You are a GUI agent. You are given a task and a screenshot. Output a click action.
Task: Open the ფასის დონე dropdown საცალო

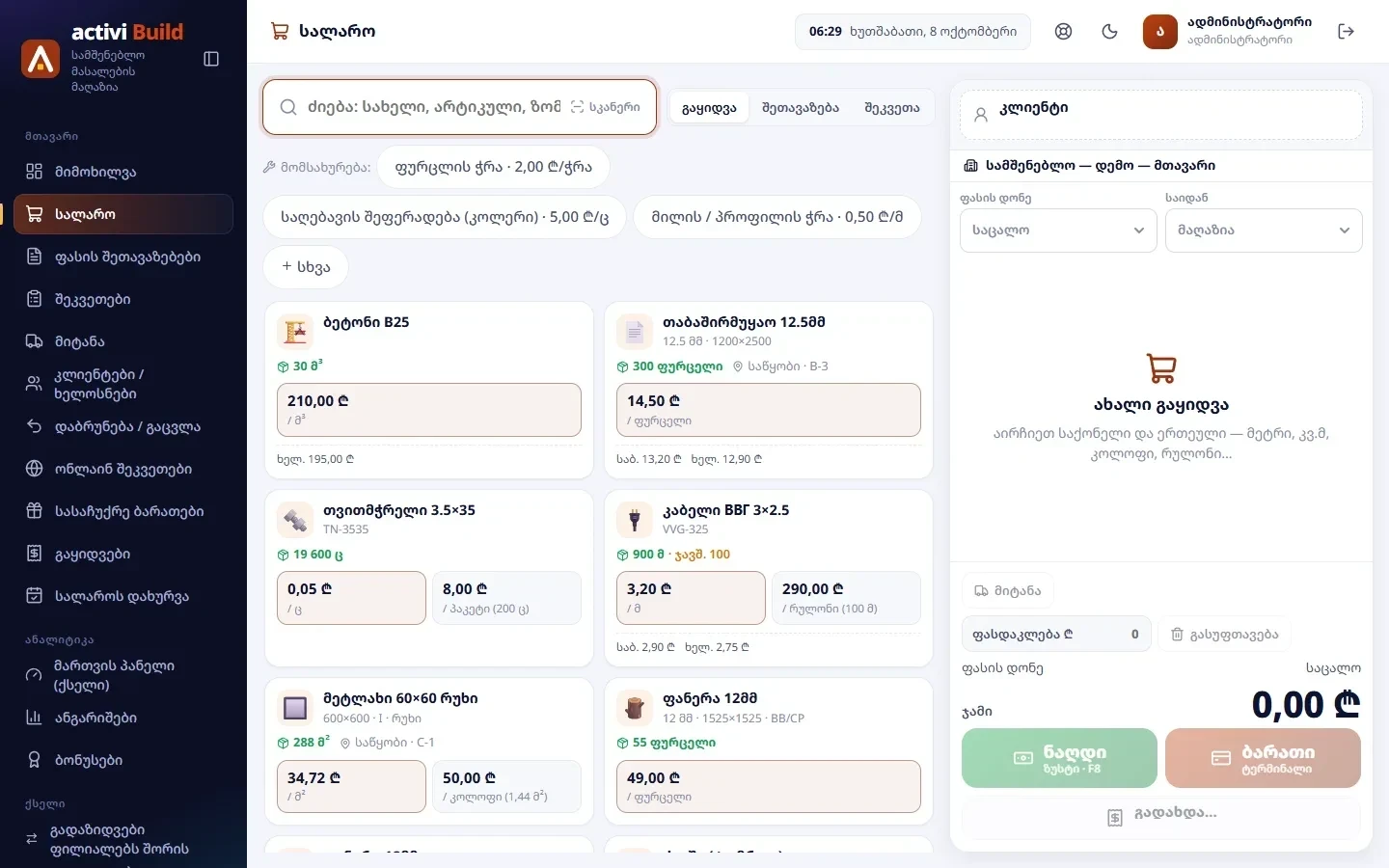(x=1058, y=231)
